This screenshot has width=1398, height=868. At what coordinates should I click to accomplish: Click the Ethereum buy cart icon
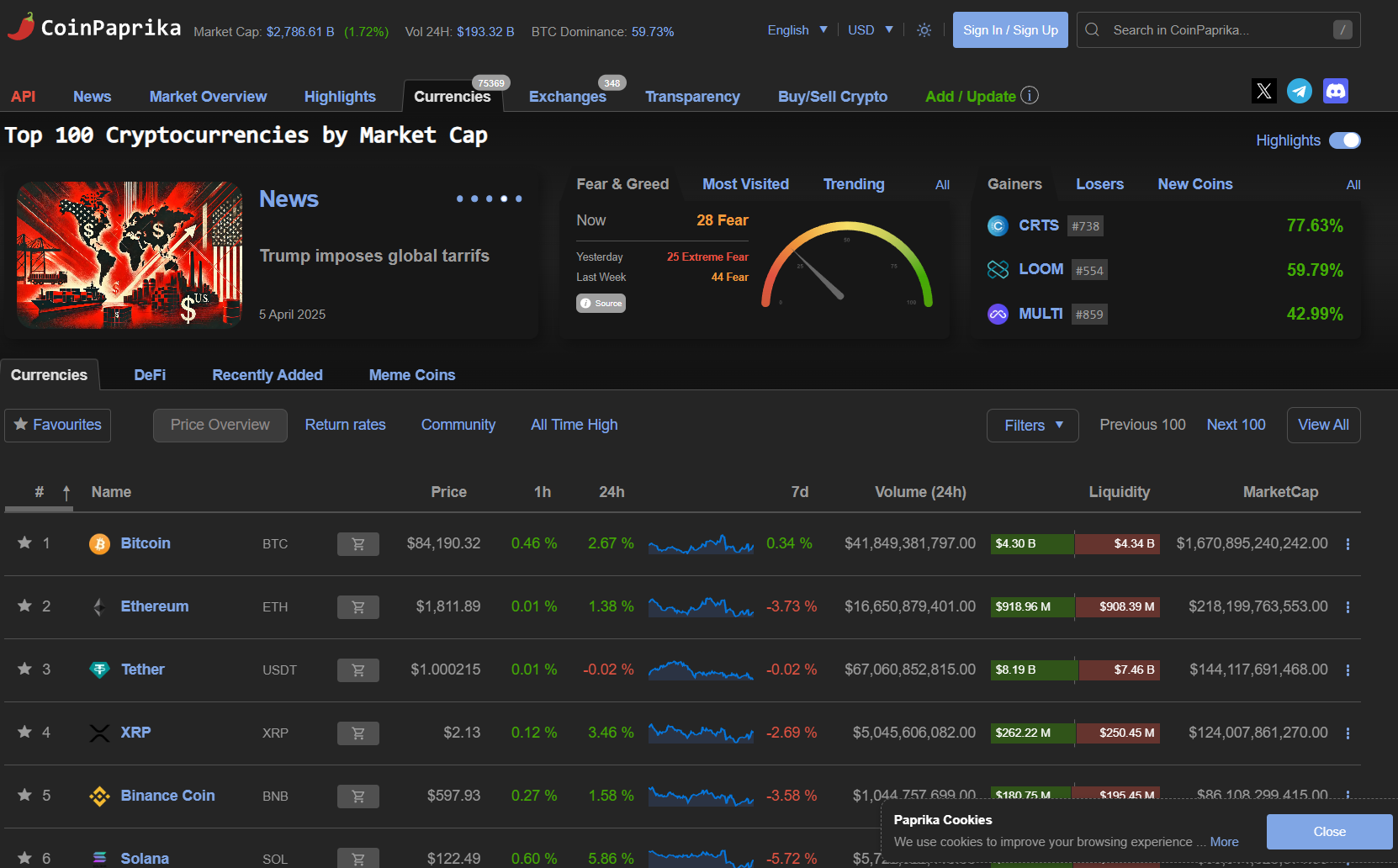358,607
